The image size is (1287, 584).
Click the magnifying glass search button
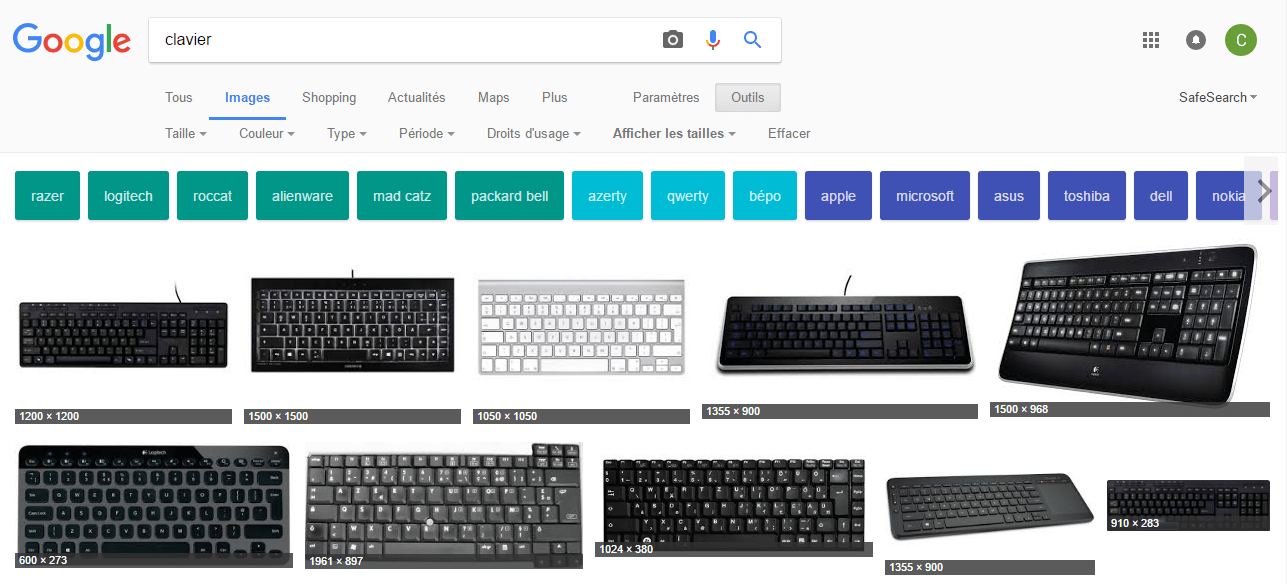pos(752,40)
